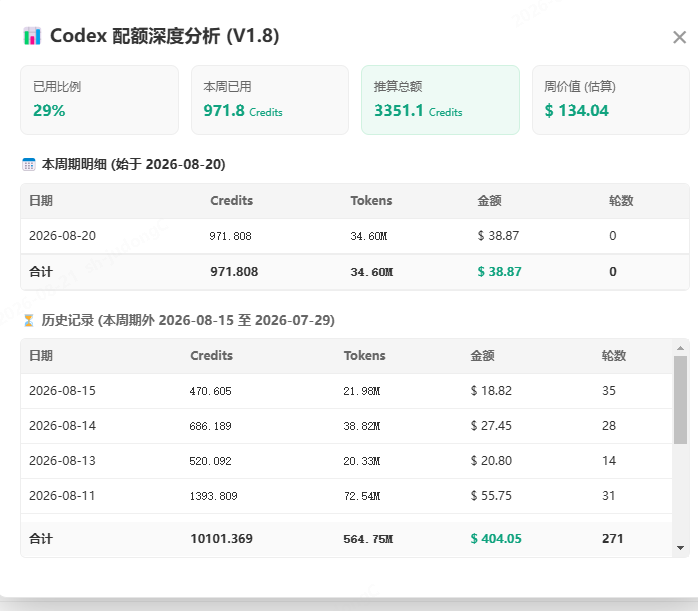The height and width of the screenshot is (611, 698).
Task: Click the calendar icon for current period details
Action: (x=29, y=164)
